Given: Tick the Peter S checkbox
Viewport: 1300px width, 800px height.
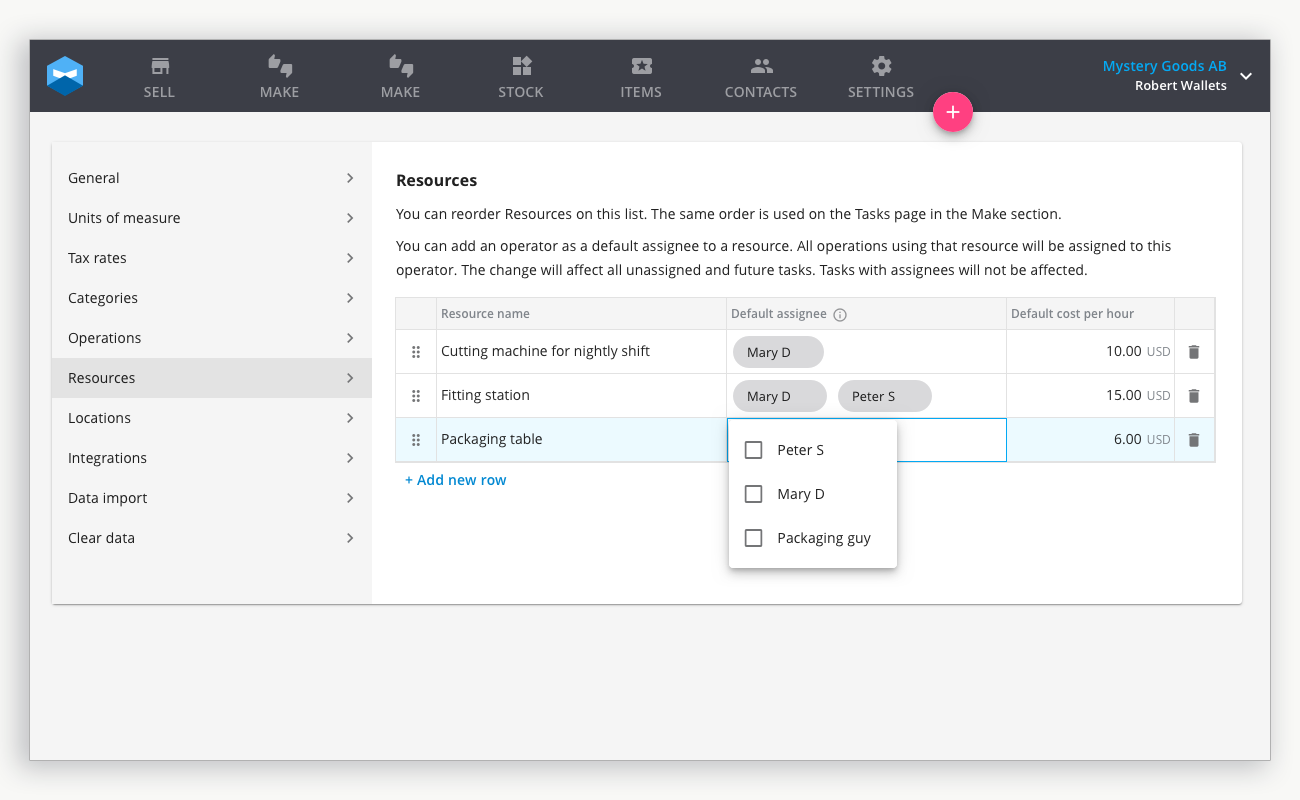Looking at the screenshot, I should point(754,450).
